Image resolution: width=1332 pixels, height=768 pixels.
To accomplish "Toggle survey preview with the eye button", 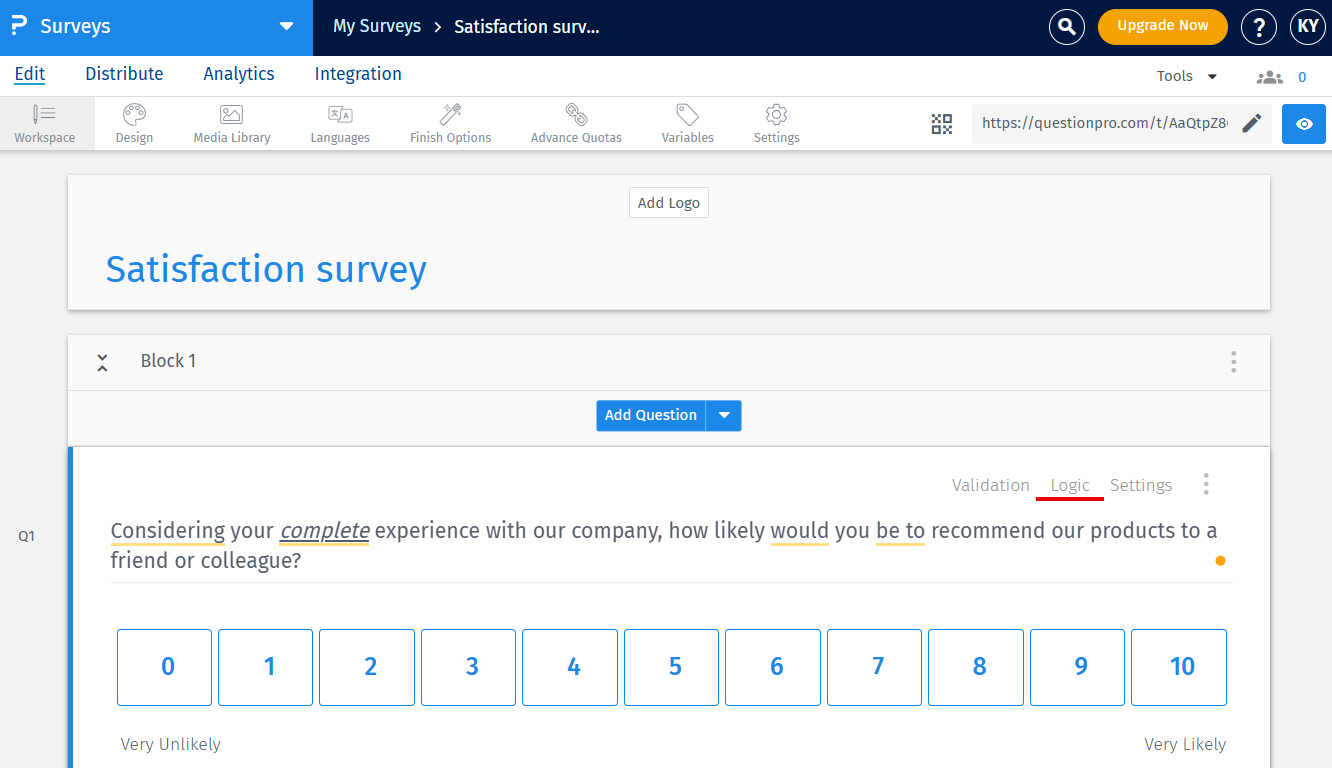I will click(1303, 123).
